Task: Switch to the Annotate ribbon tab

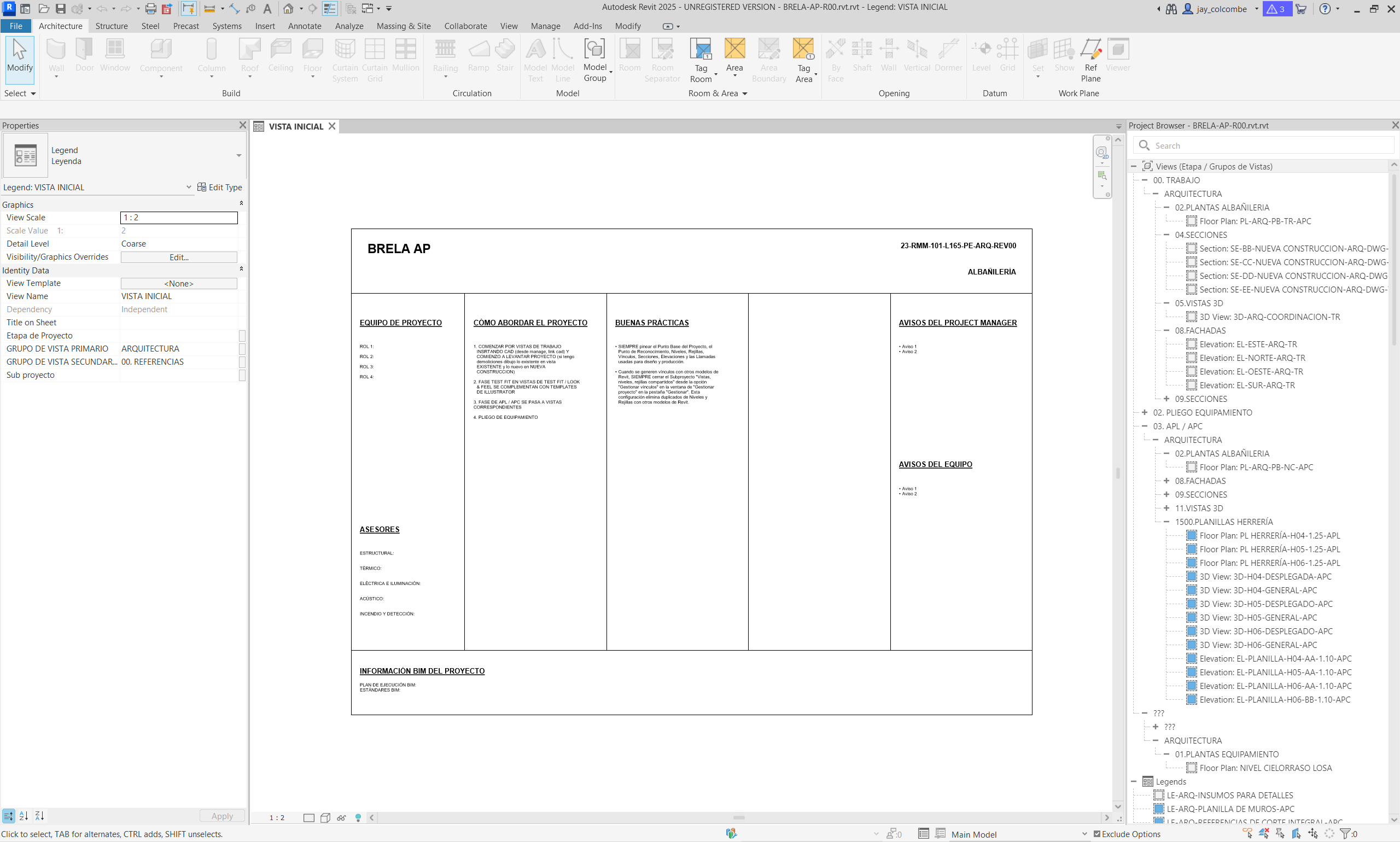Action: click(304, 26)
